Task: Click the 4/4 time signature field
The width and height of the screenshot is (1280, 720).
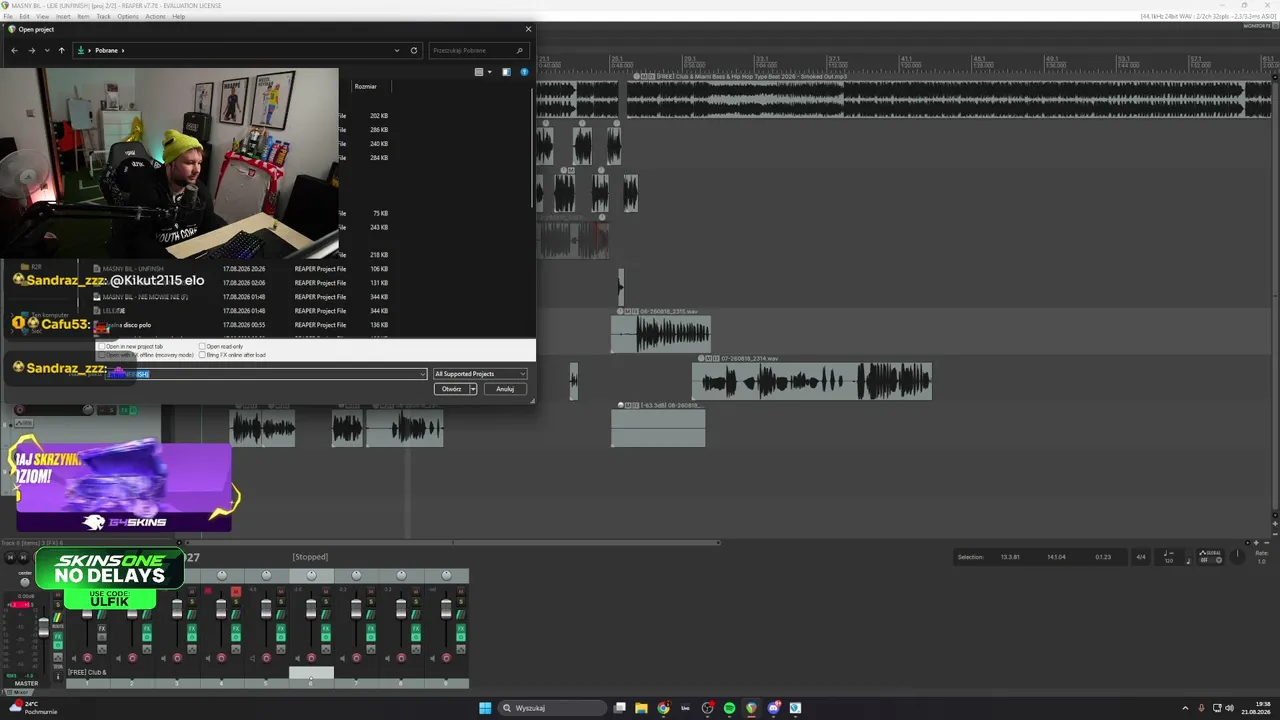Action: click(1141, 557)
